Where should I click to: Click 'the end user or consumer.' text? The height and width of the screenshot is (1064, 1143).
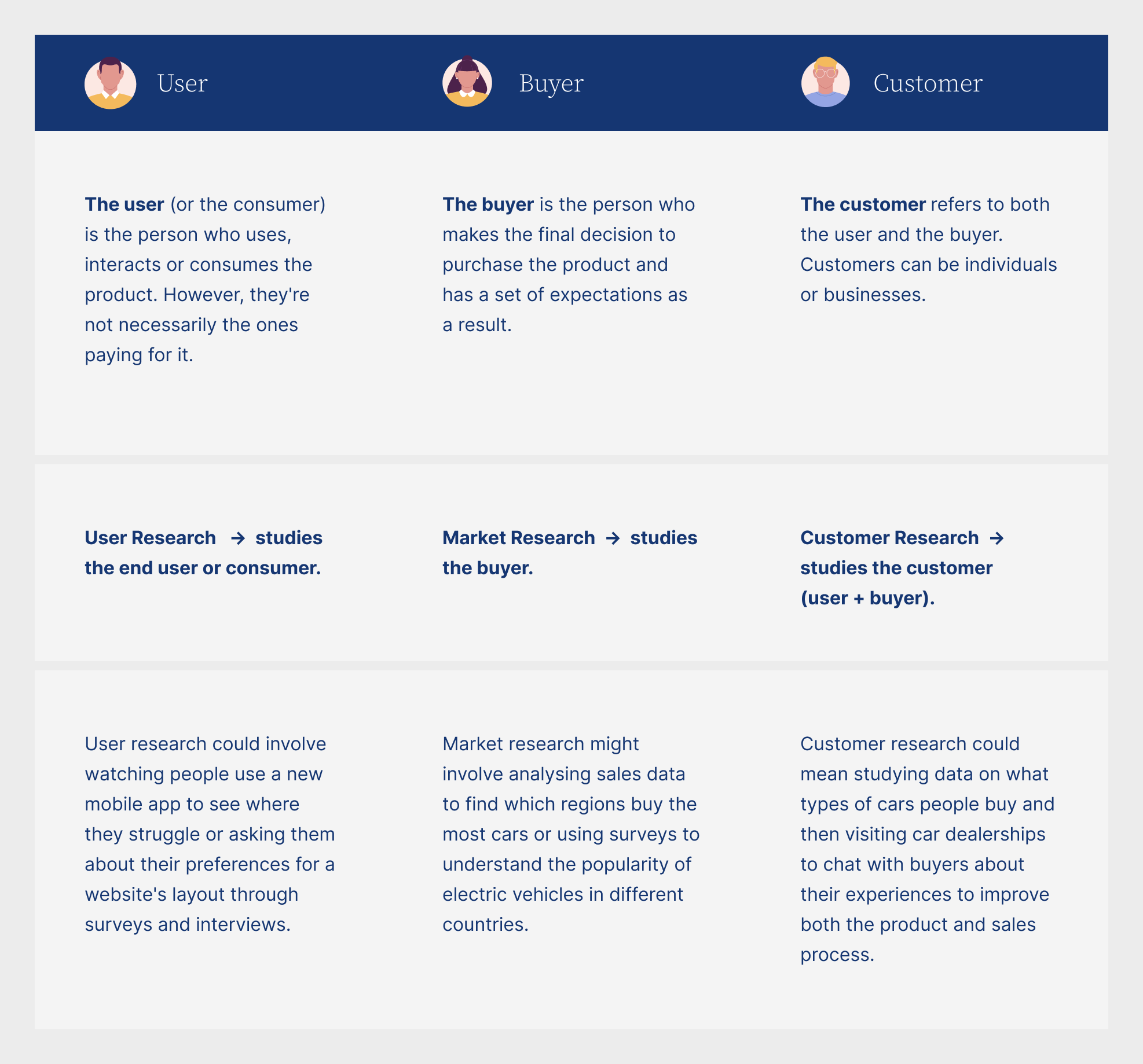click(x=203, y=568)
